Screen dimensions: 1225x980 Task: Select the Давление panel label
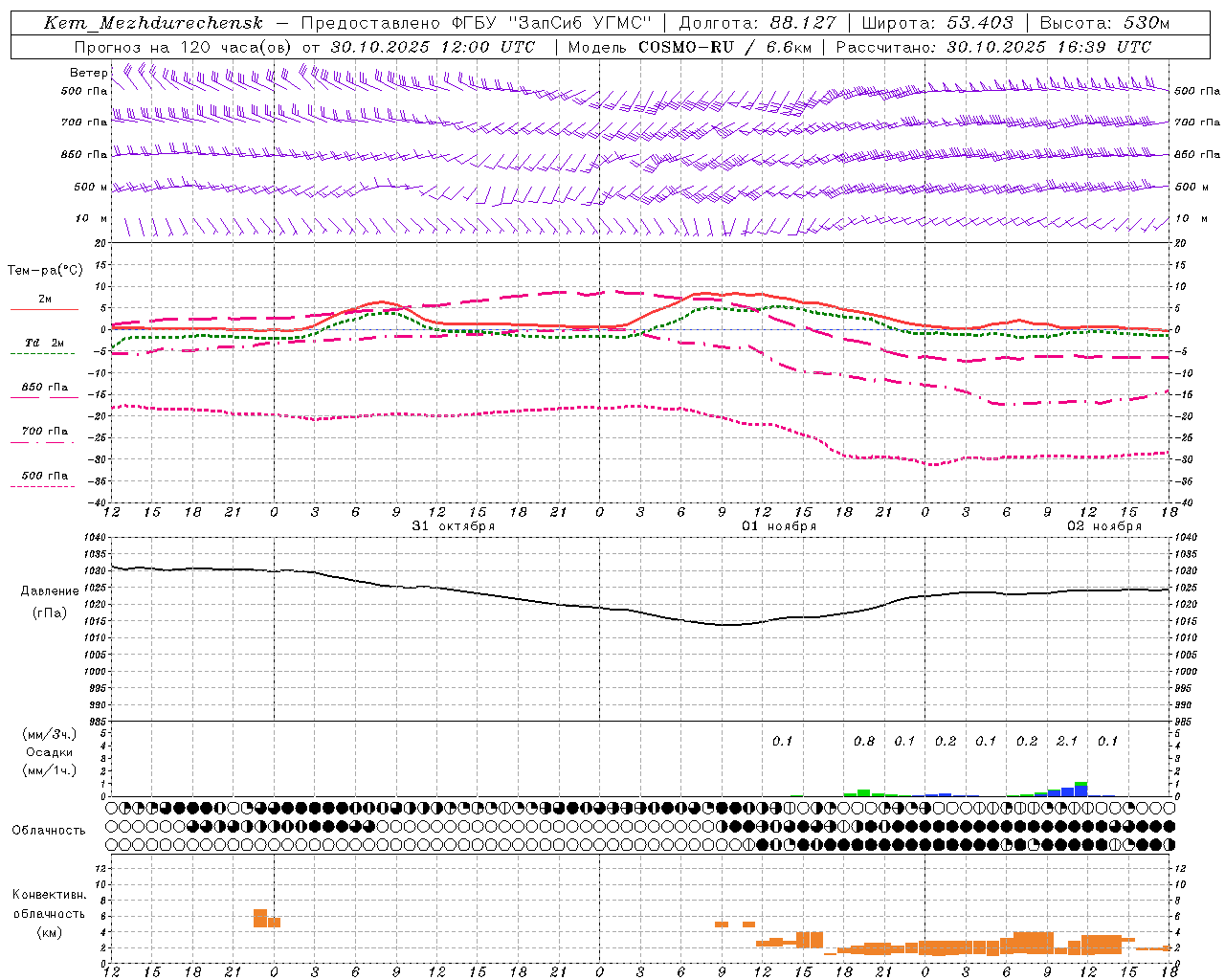pos(50,591)
